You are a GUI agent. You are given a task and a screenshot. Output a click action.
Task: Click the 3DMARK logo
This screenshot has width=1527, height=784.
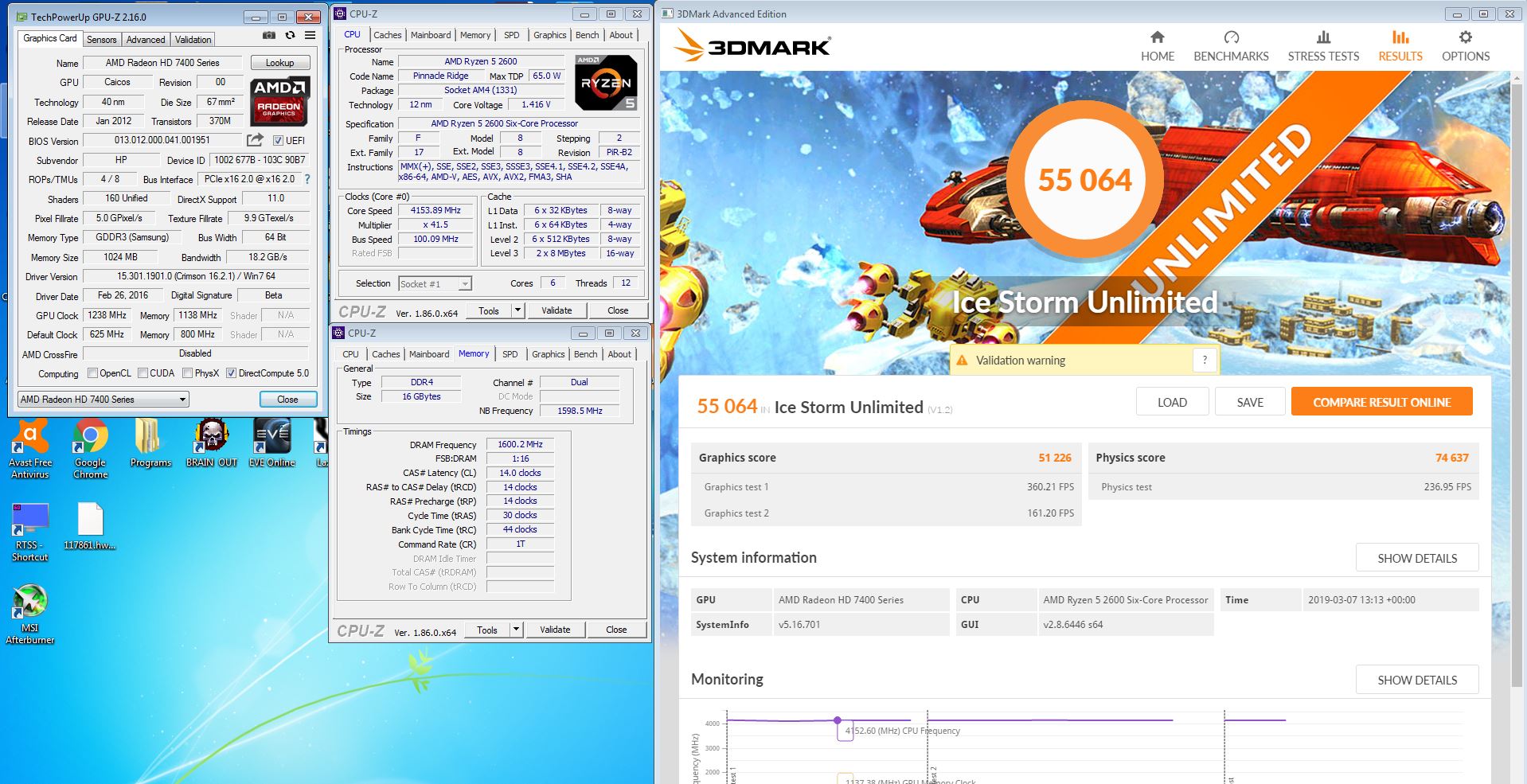pyautogui.click(x=753, y=46)
